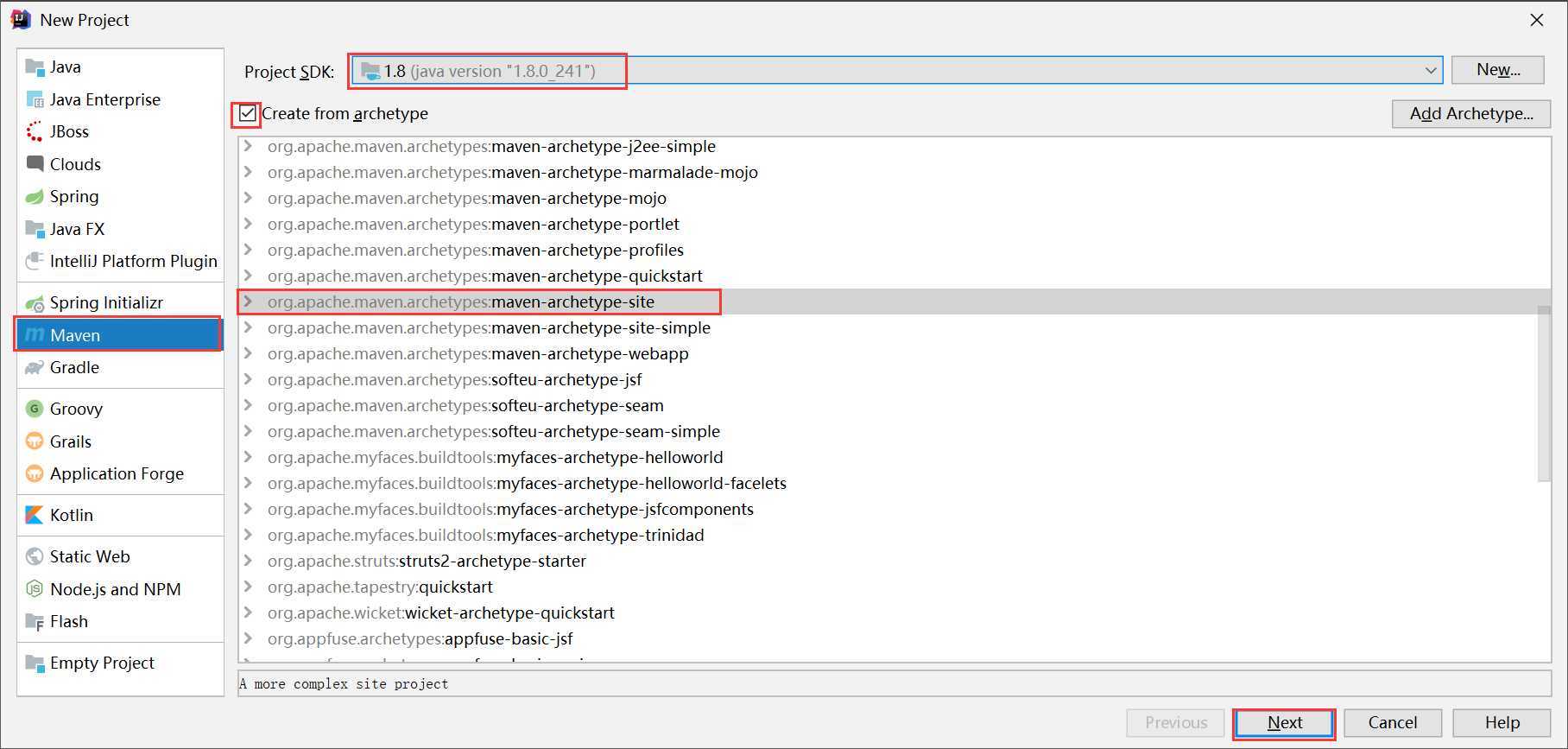Expand maven-archetype-webapp node

tap(249, 353)
